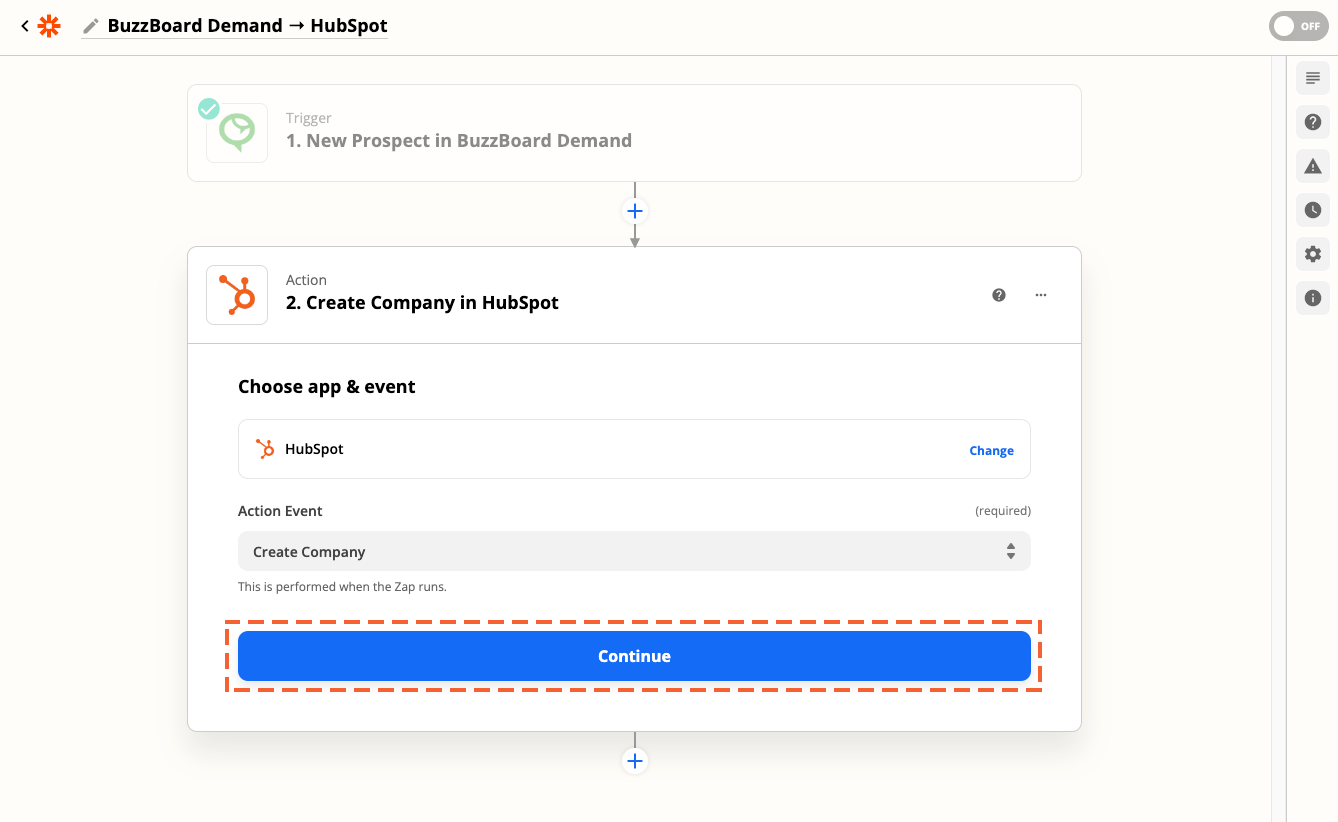Open the Zapier logo home icon

point(49,27)
